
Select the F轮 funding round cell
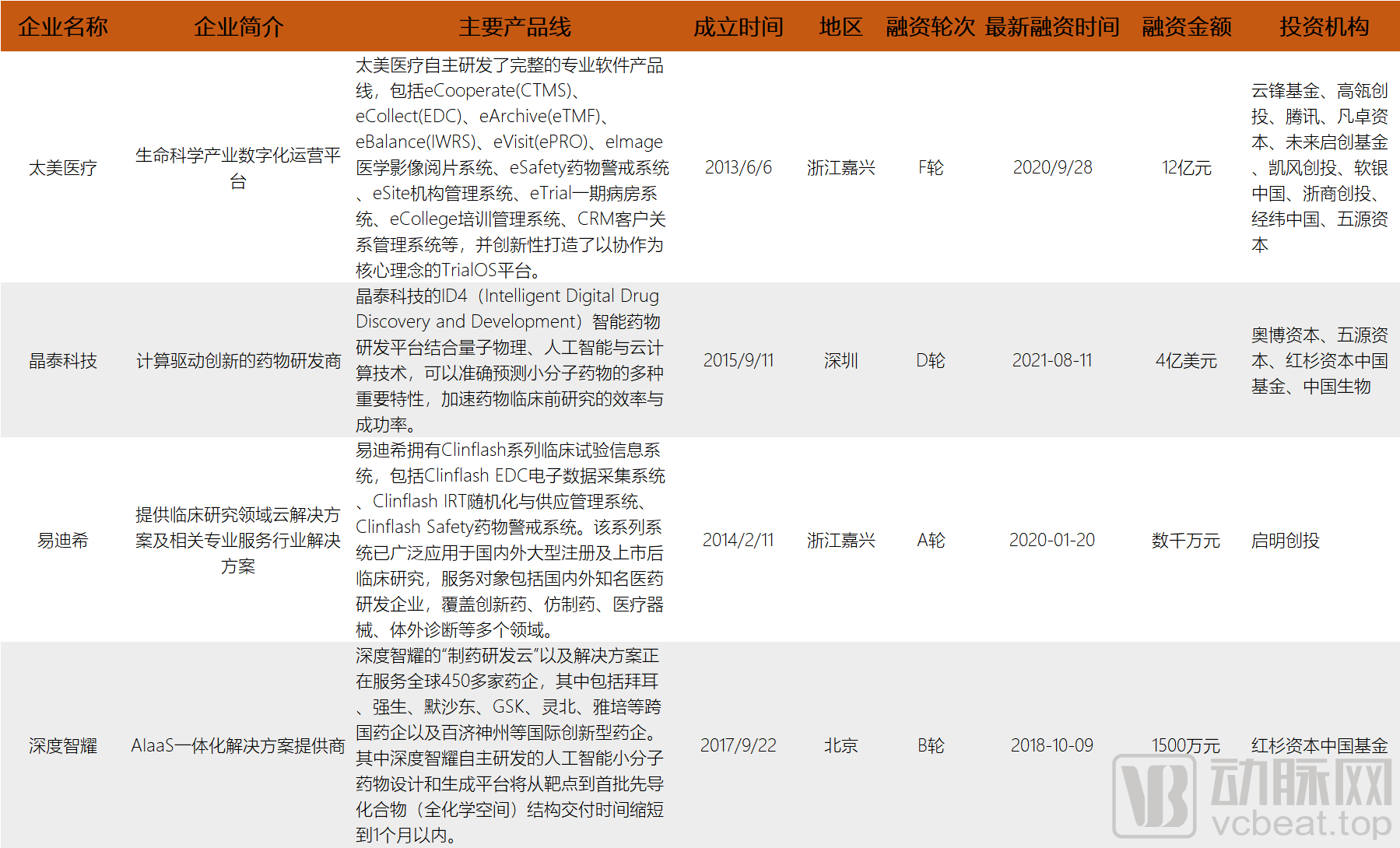(x=930, y=168)
